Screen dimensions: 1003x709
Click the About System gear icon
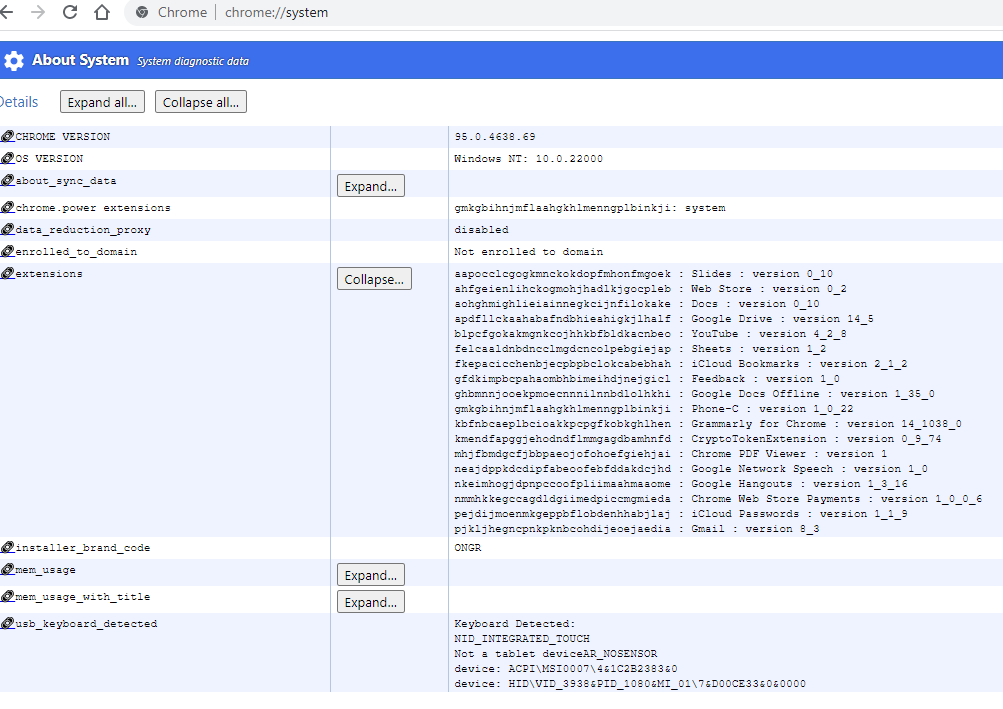point(13,61)
